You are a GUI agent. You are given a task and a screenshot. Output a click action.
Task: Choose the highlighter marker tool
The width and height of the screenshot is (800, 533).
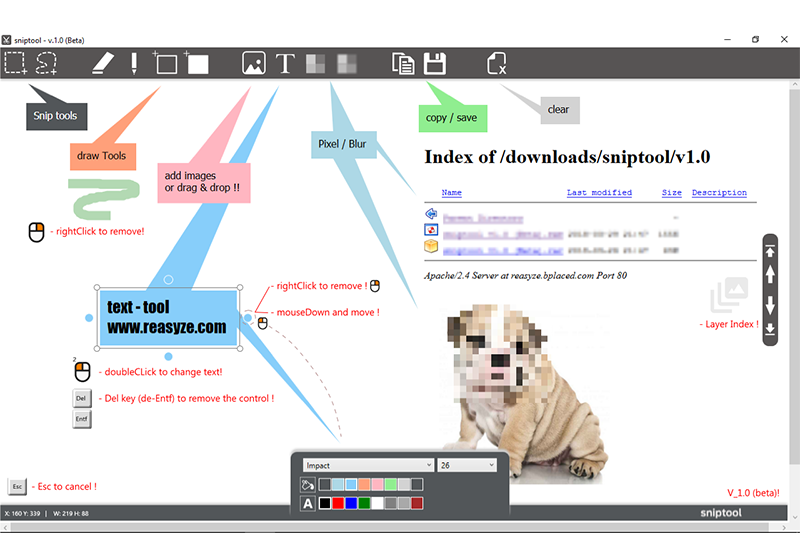(x=103, y=63)
